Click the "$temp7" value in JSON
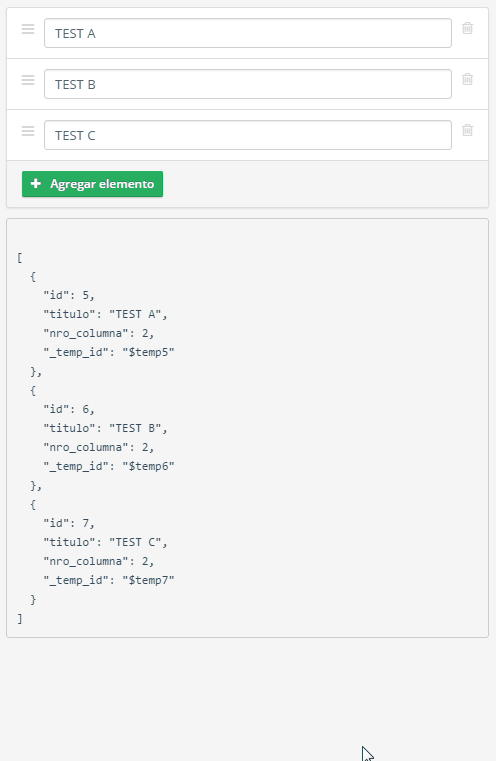This screenshot has width=496, height=761. click(x=149, y=580)
